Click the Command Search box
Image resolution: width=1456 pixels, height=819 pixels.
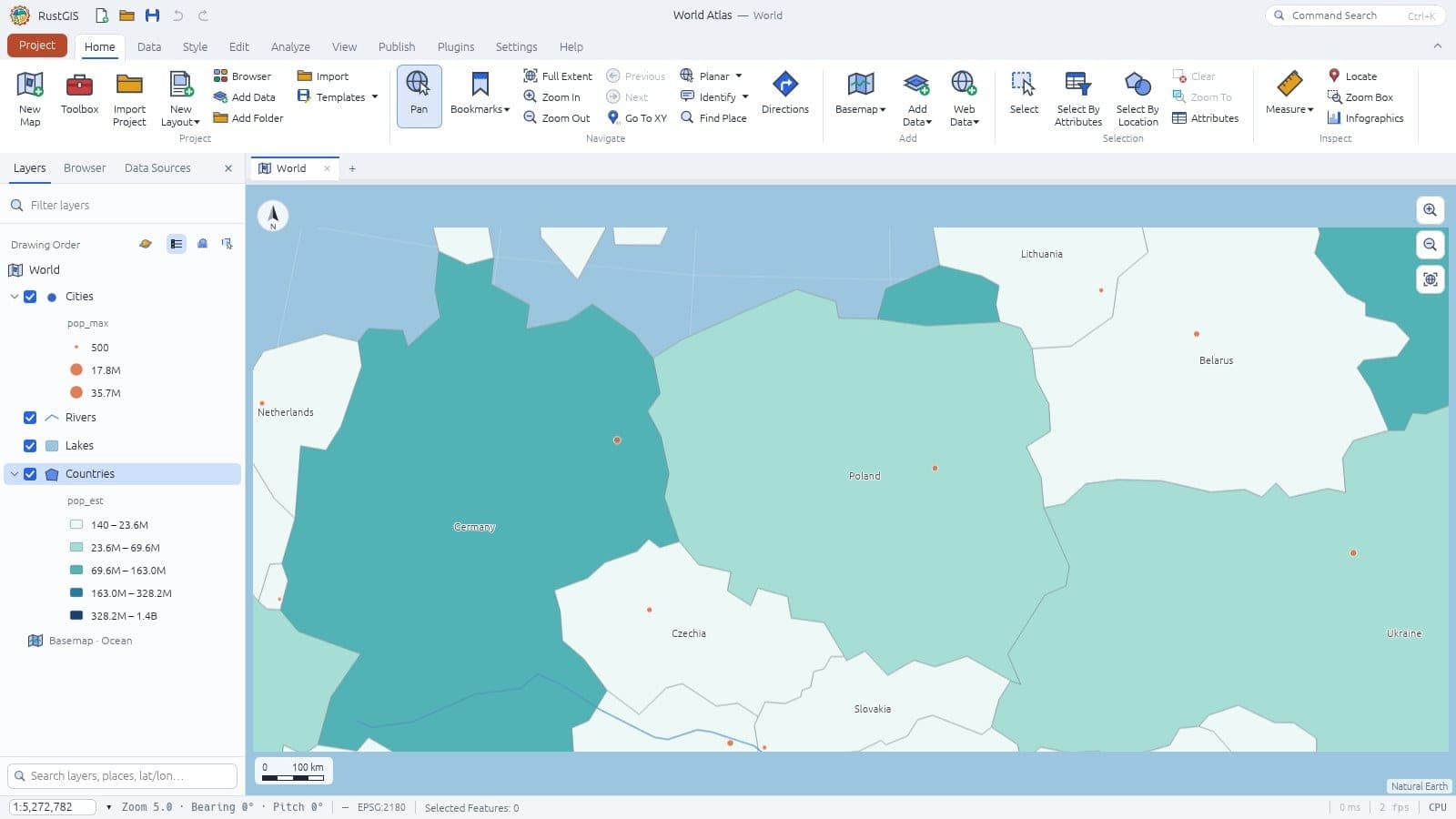[1355, 15]
